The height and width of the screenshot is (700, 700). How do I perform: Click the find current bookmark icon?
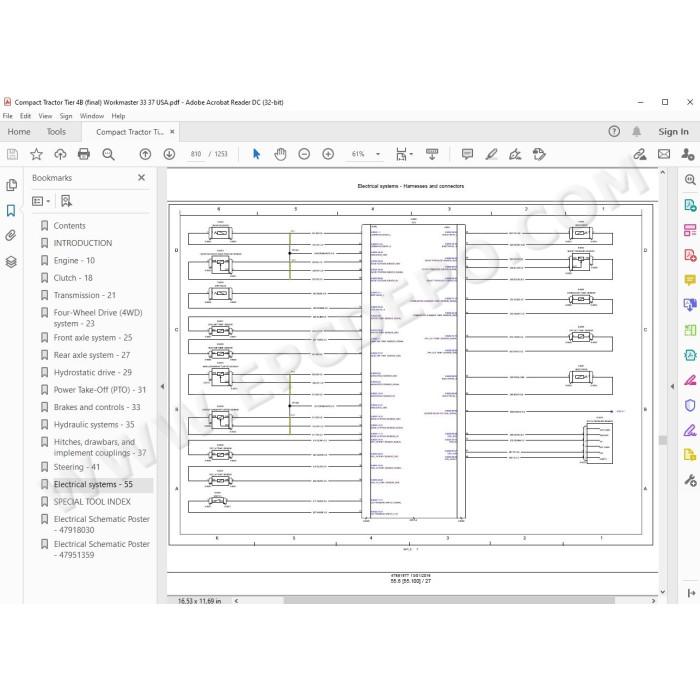(x=66, y=201)
